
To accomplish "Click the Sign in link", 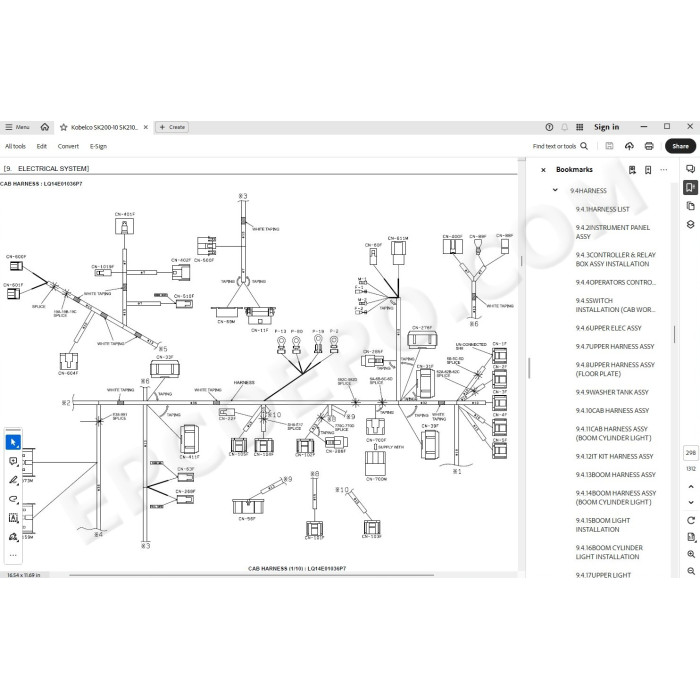I will pos(606,127).
